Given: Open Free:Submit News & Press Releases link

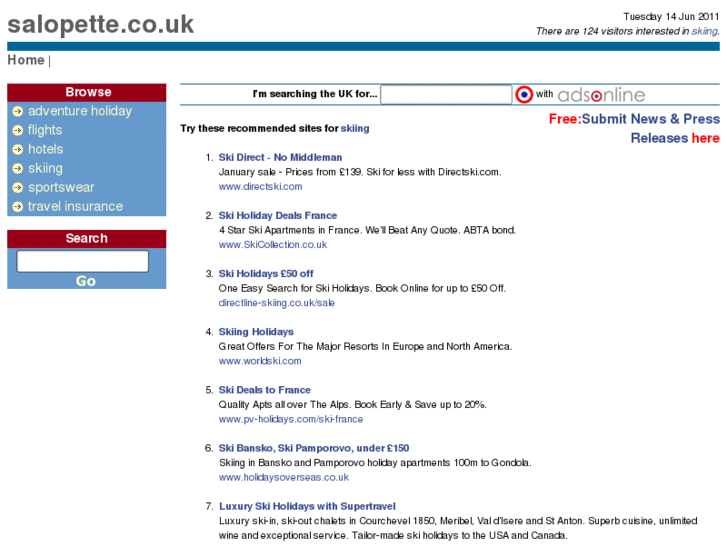Looking at the screenshot, I should point(634,128).
